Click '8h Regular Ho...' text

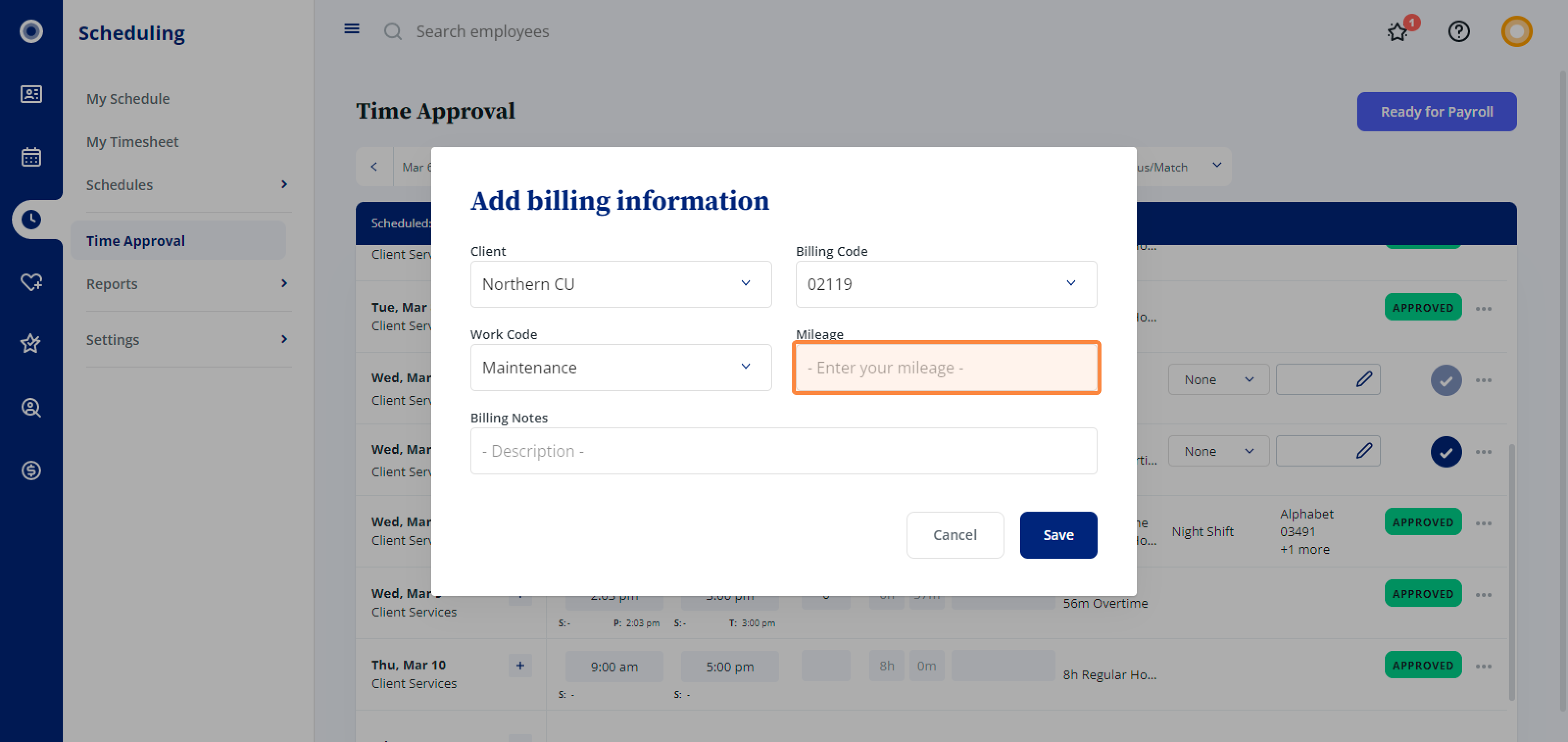tap(1109, 674)
